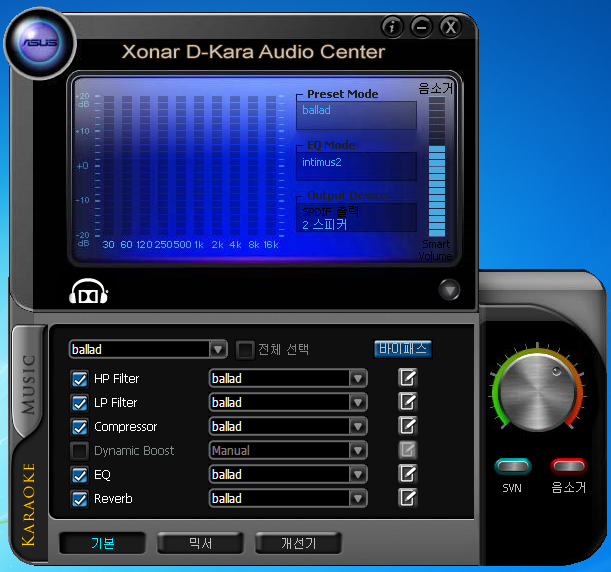
Task: Click the 16k equalizer band
Action: (271, 166)
